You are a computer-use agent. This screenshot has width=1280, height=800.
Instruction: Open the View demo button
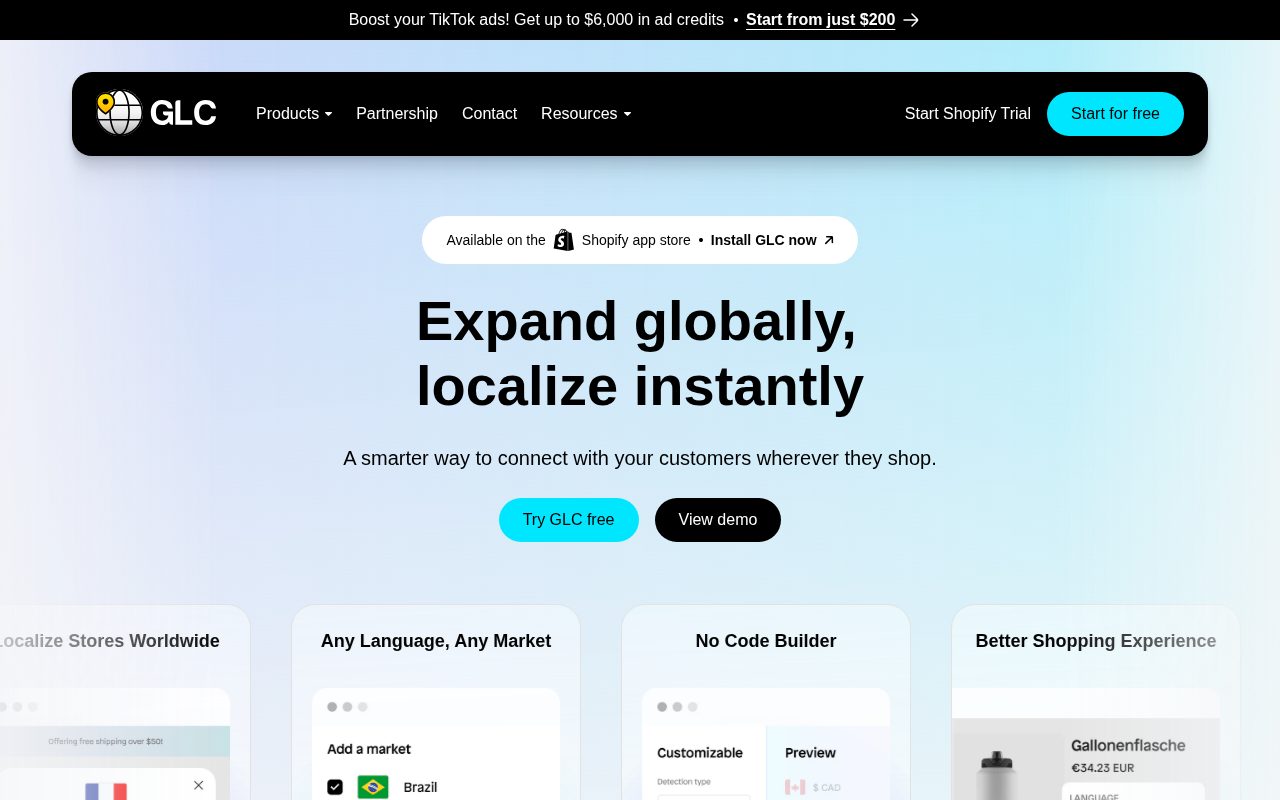(718, 520)
